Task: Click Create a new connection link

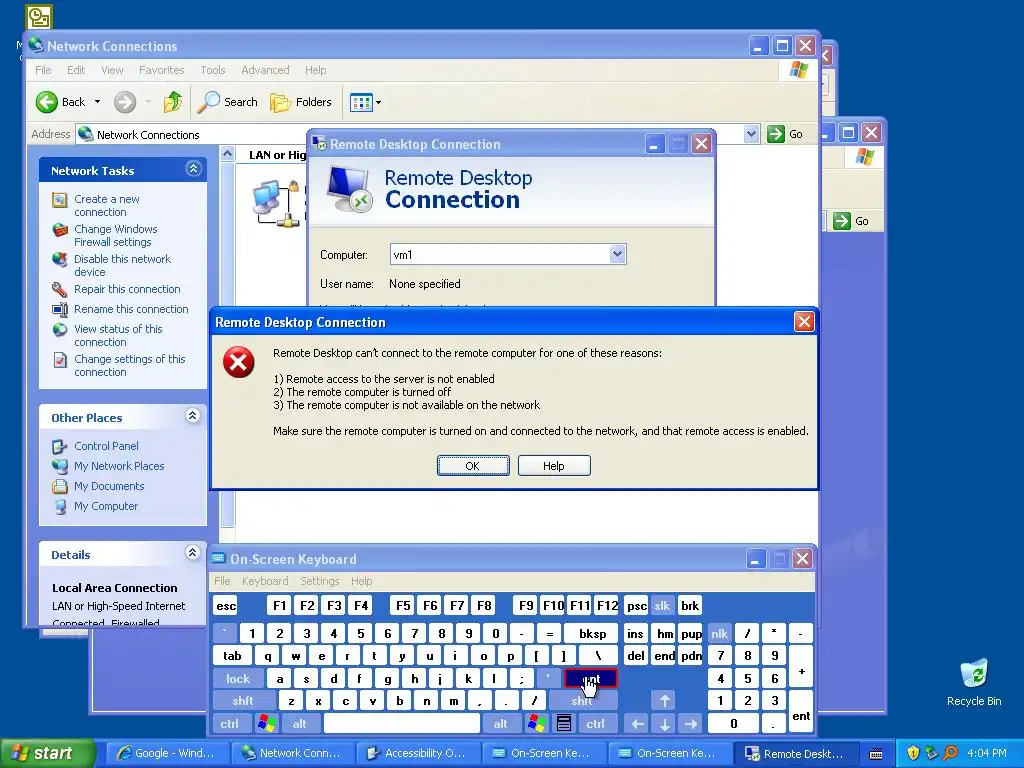Action: click(x=106, y=205)
